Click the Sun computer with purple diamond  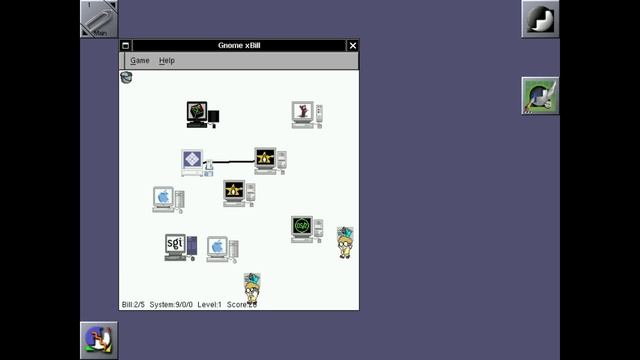point(197,163)
